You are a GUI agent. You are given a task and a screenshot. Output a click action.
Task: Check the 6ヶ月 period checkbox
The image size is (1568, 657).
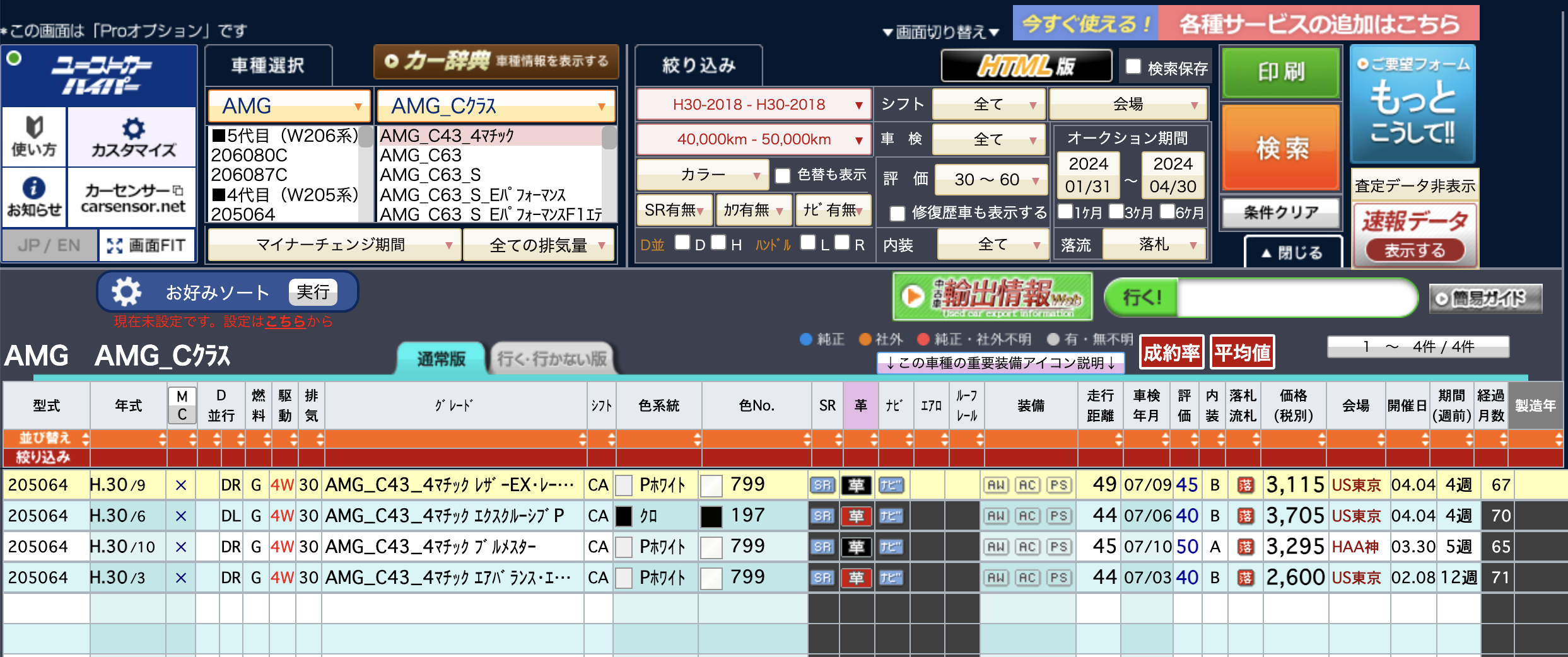[x=1167, y=211]
